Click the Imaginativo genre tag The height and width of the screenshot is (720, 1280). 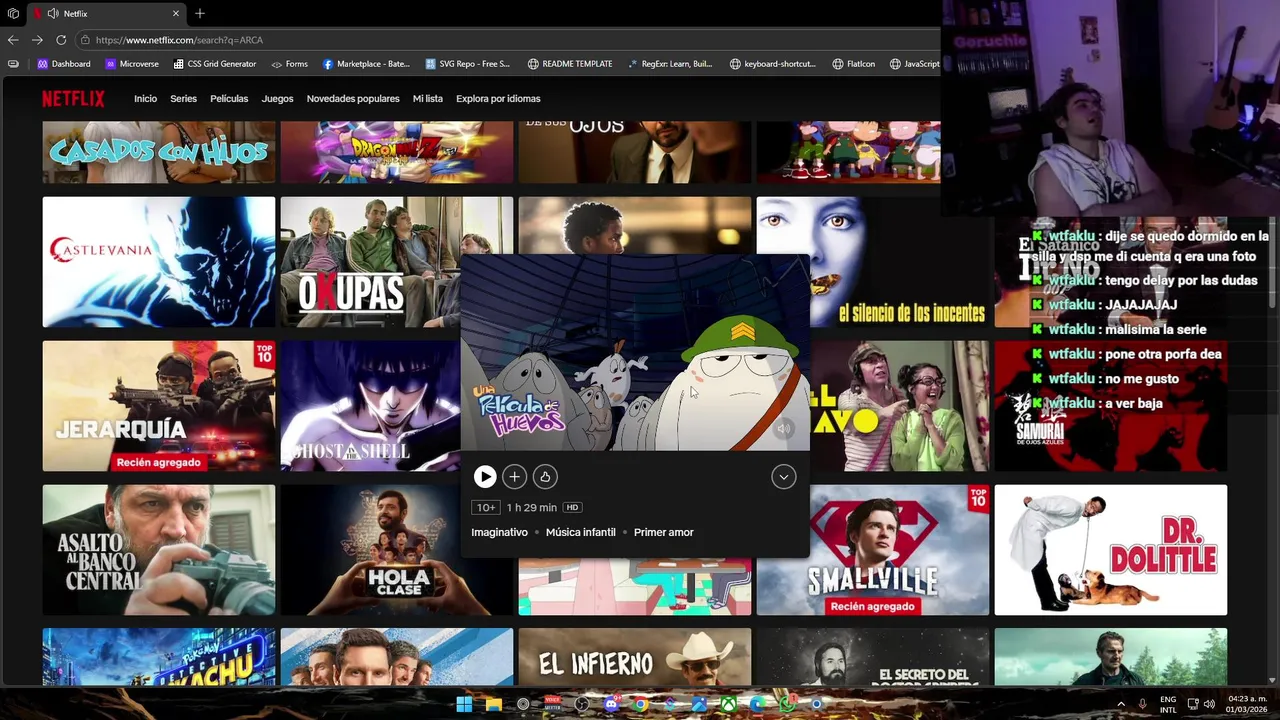click(x=499, y=533)
